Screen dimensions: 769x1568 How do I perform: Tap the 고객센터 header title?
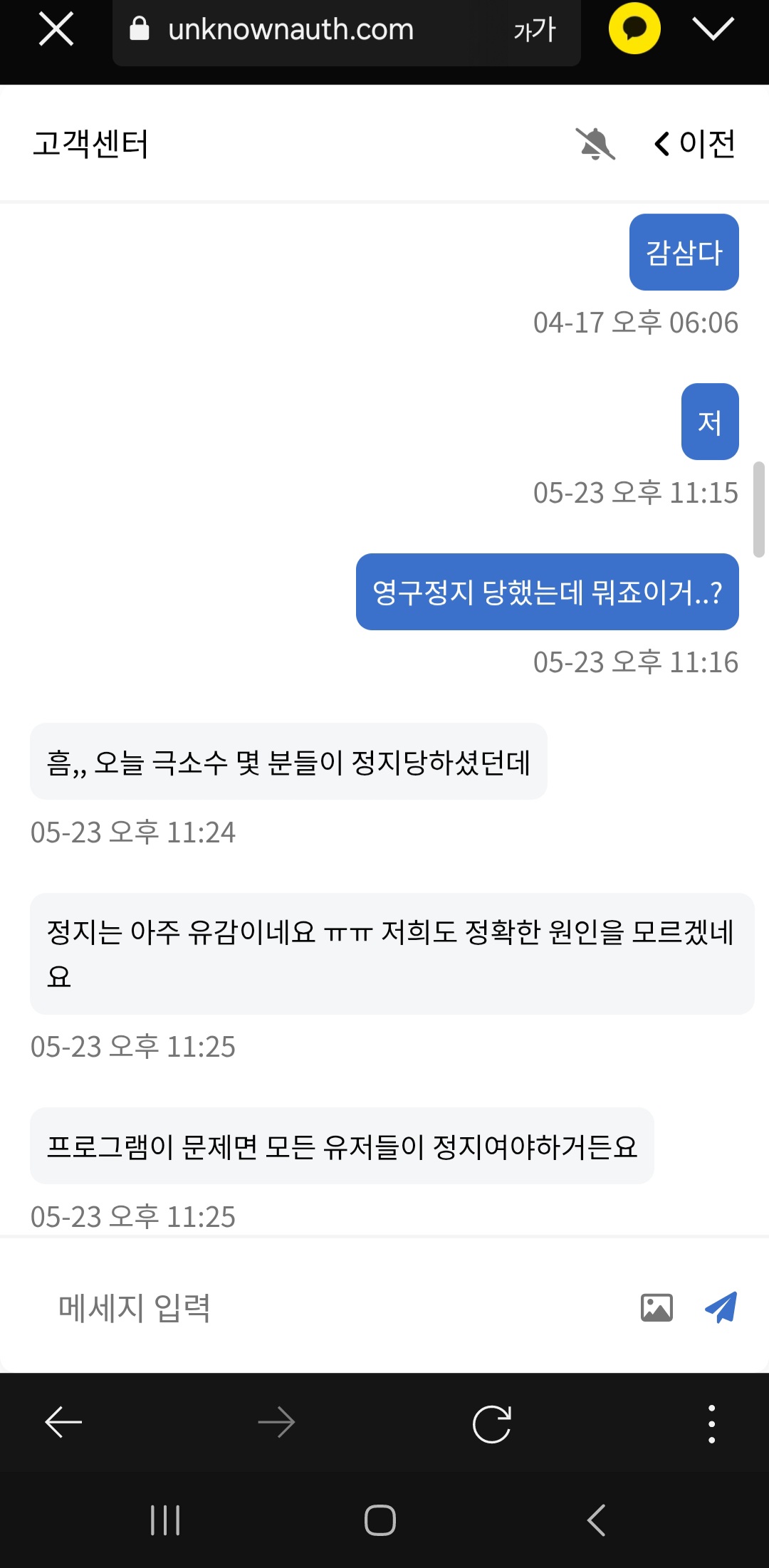click(x=90, y=144)
